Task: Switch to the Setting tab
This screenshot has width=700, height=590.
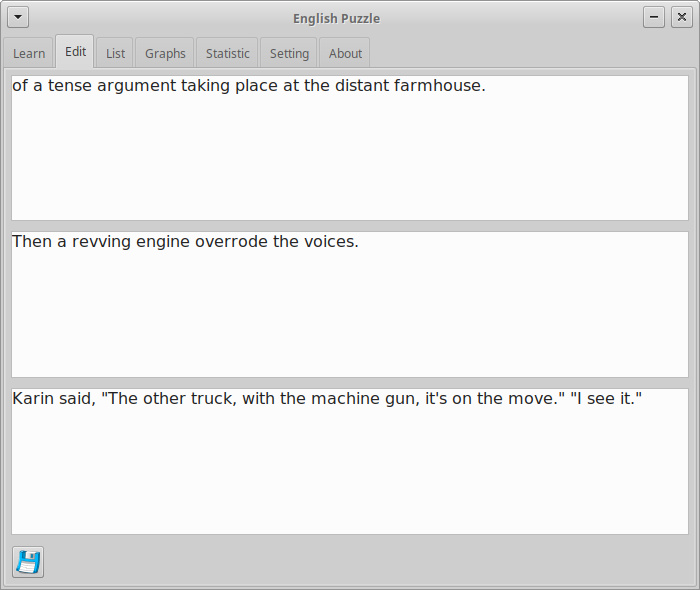Action: pos(289,53)
